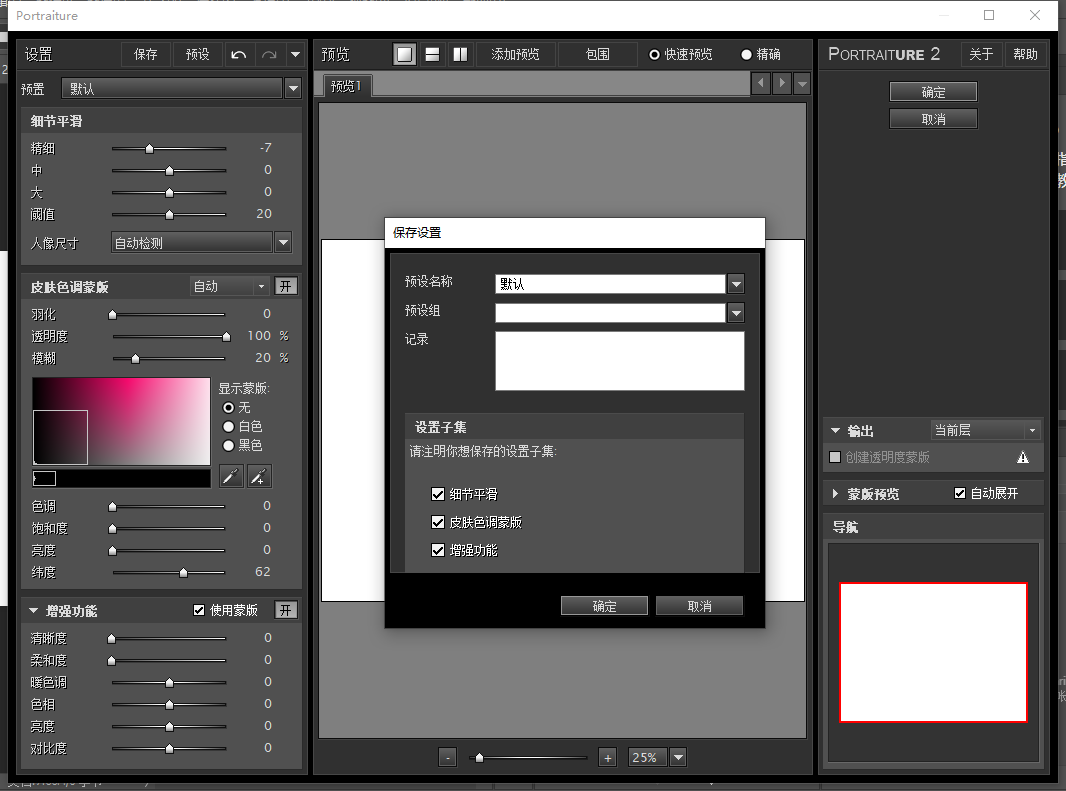The height and width of the screenshot is (791, 1066).
Task: Open the 预设名称 dropdown in save dialog
Action: coord(736,283)
